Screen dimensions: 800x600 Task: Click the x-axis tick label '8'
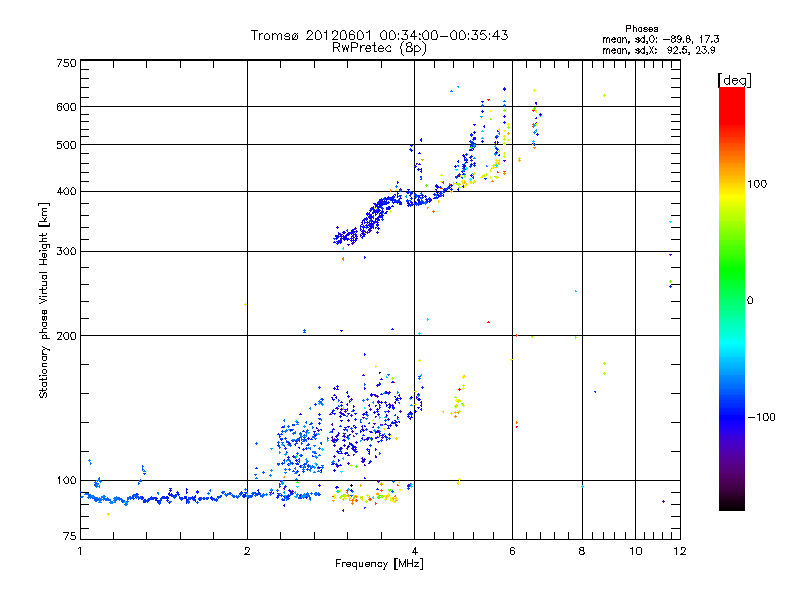point(582,551)
